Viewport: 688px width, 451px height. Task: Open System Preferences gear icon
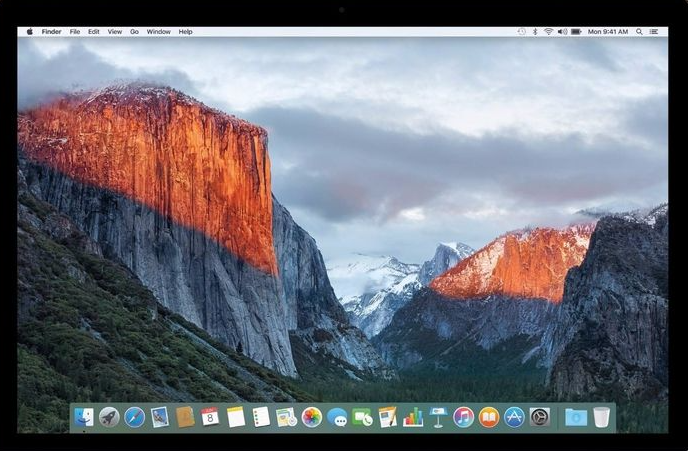click(540, 417)
